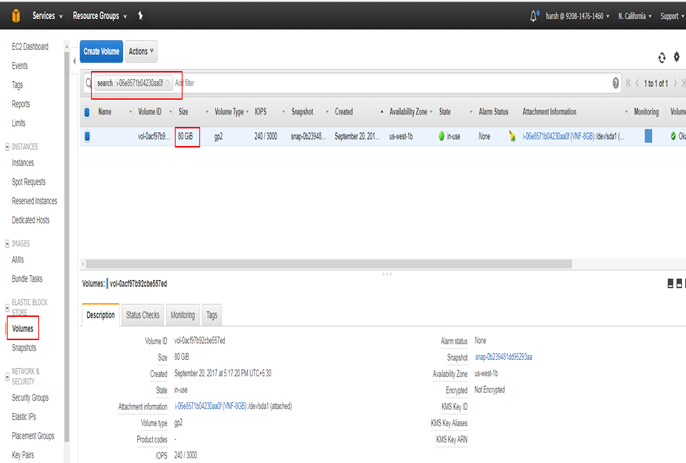The width and height of the screenshot is (686, 463).
Task: Open Security Groups in sidebar
Action: pos(30,398)
